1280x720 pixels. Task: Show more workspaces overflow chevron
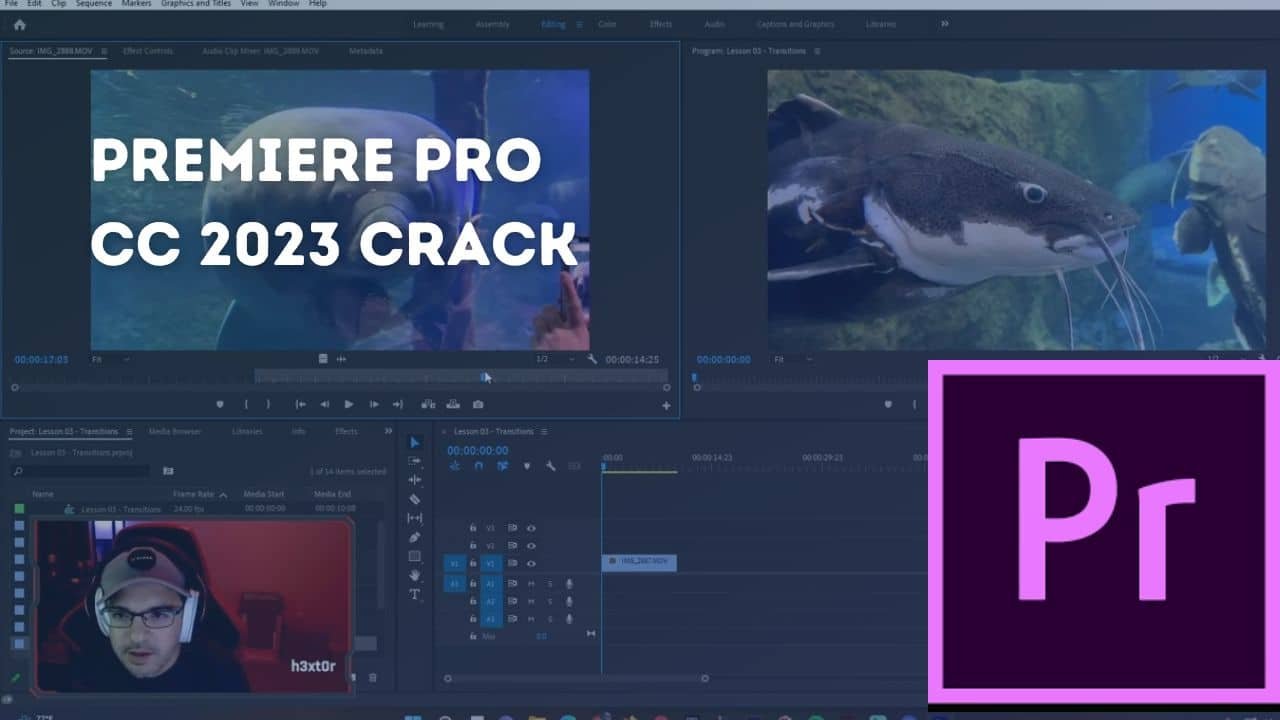(x=944, y=24)
